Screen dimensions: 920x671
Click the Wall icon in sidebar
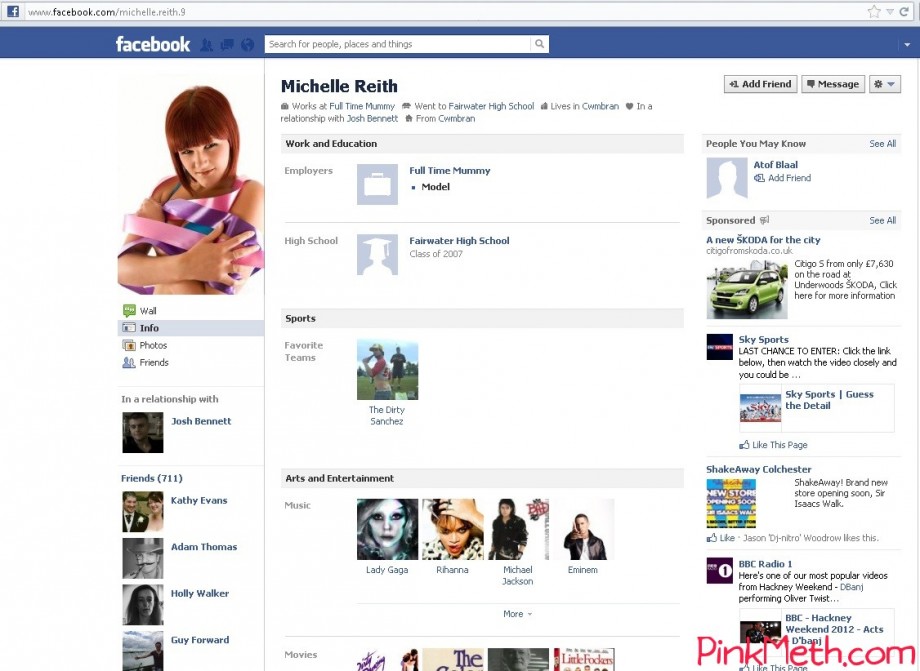(x=129, y=311)
